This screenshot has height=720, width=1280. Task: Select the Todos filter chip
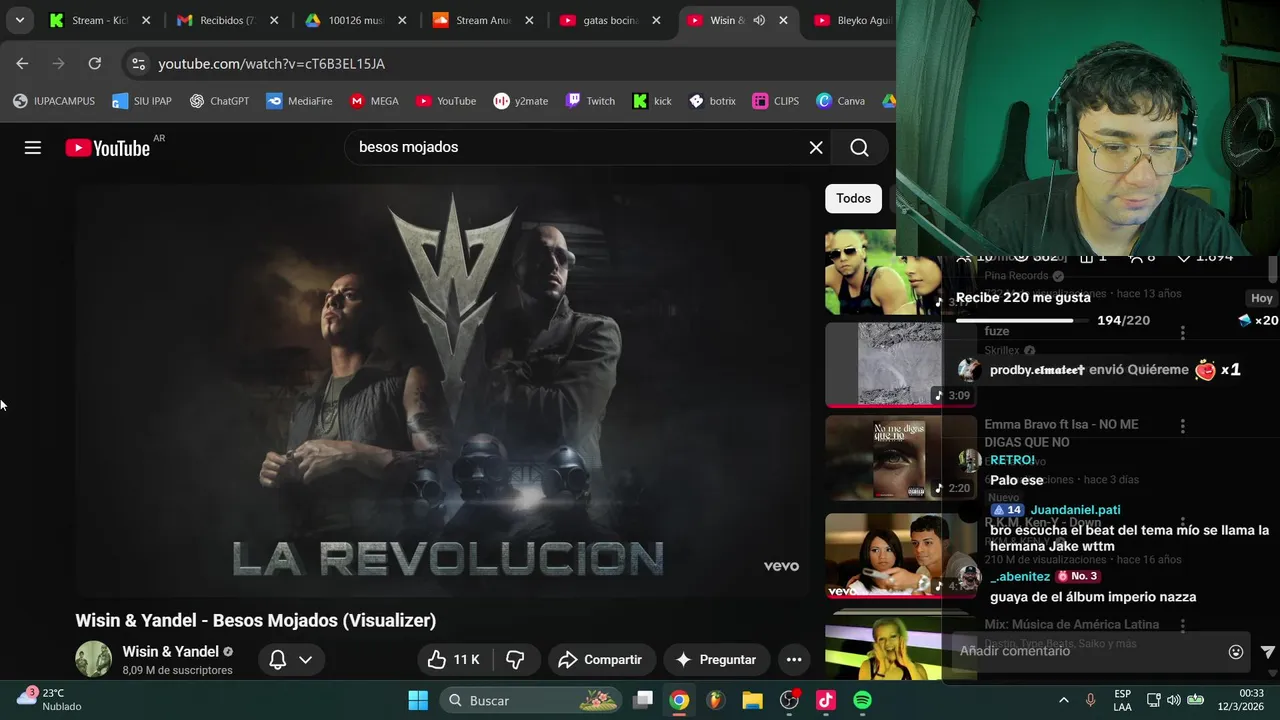853,198
